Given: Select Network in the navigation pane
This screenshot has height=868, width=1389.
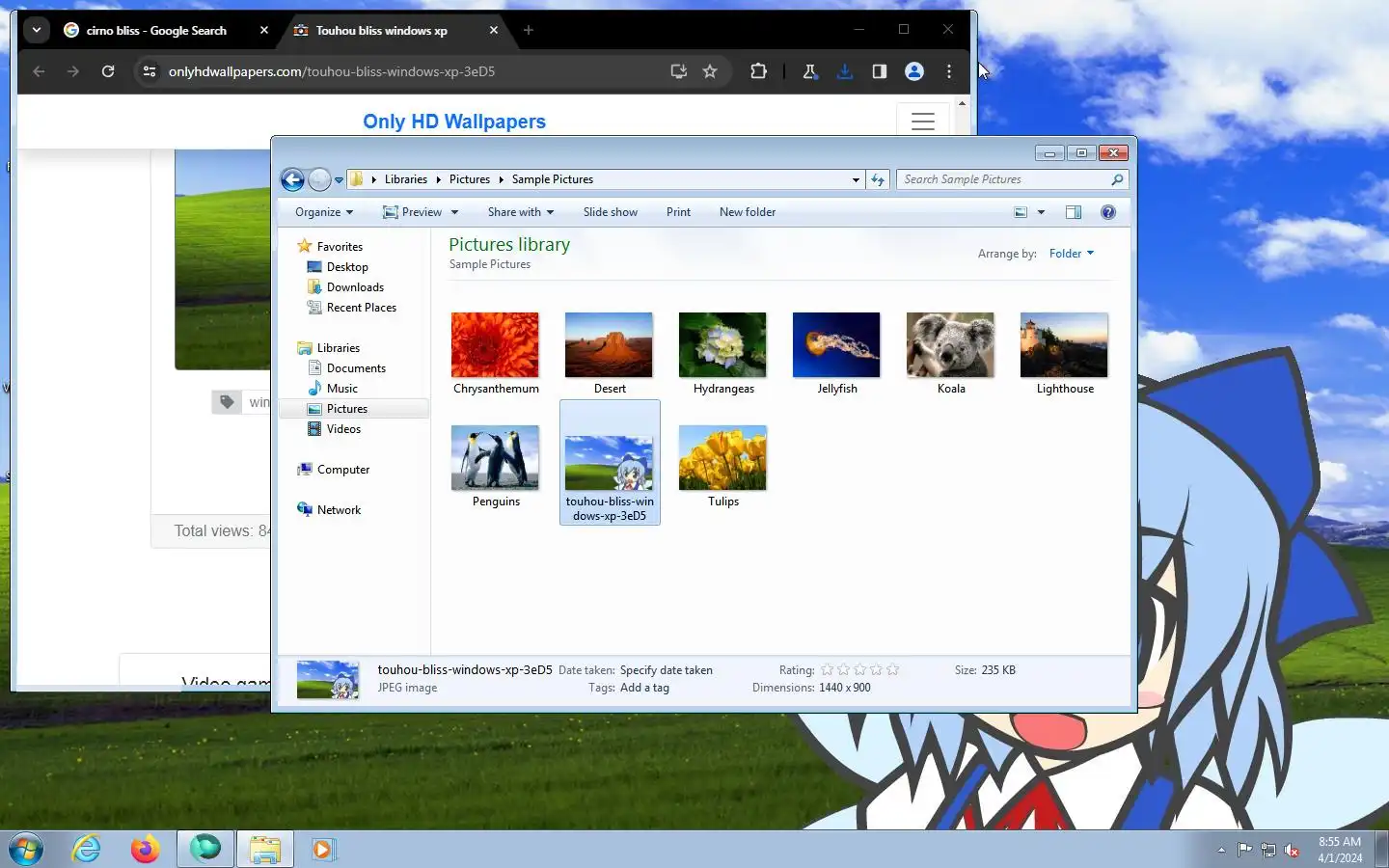Looking at the screenshot, I should click(329, 510).
